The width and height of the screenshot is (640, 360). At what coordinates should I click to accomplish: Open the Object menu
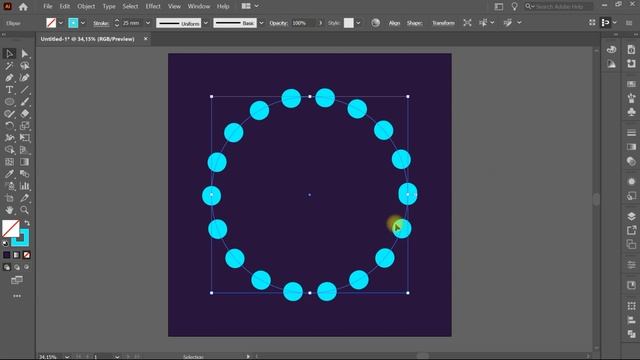coord(86,6)
